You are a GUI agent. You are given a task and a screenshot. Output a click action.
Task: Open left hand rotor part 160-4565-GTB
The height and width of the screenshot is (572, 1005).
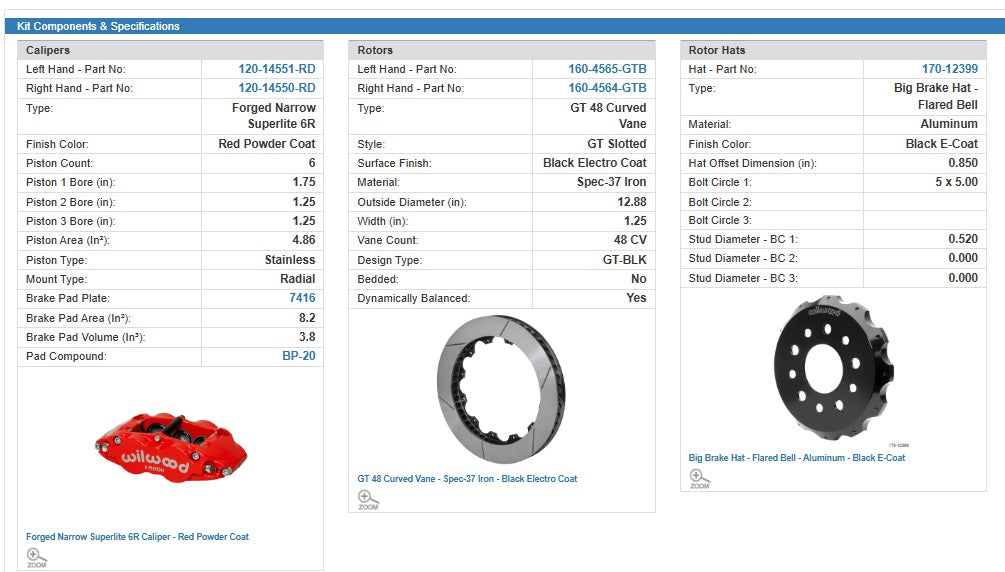607,69
